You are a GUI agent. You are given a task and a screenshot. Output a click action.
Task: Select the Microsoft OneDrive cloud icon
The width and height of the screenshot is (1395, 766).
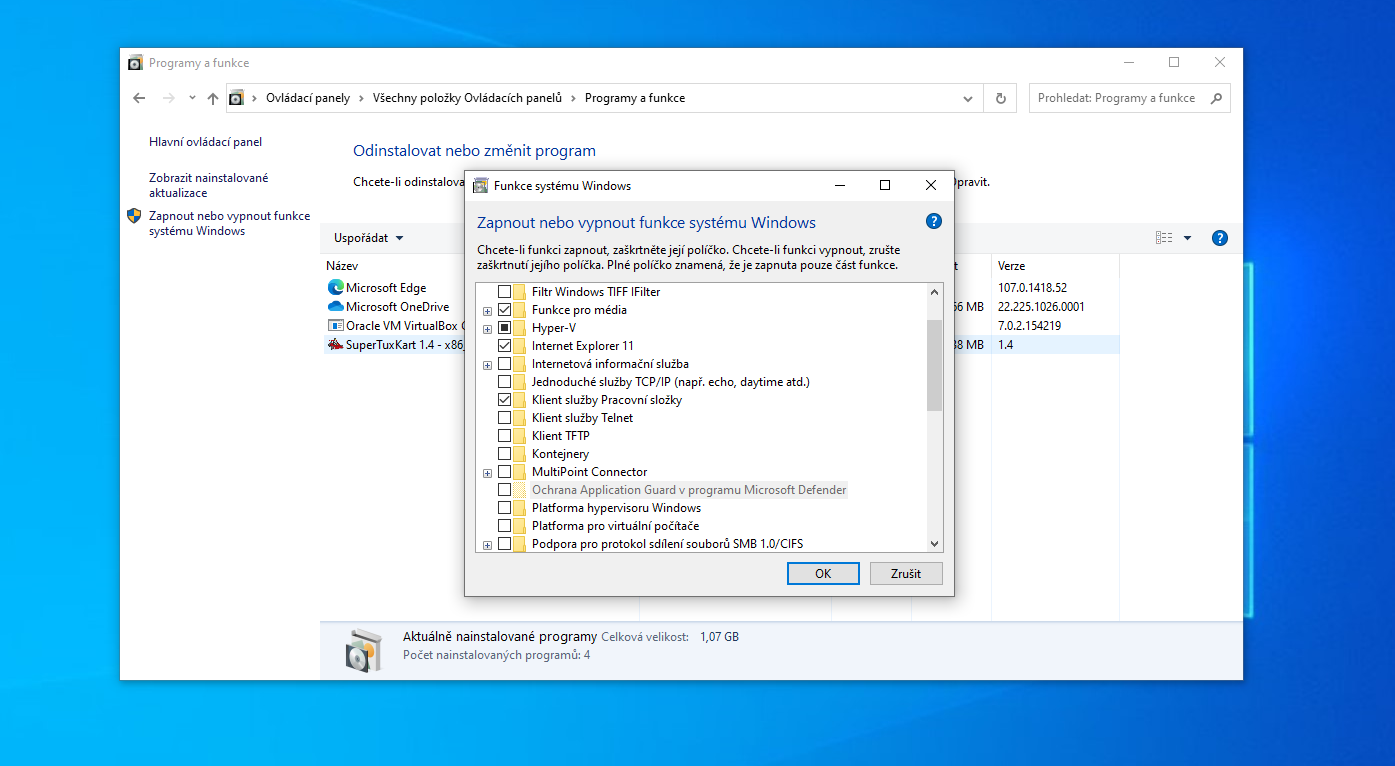click(x=335, y=307)
